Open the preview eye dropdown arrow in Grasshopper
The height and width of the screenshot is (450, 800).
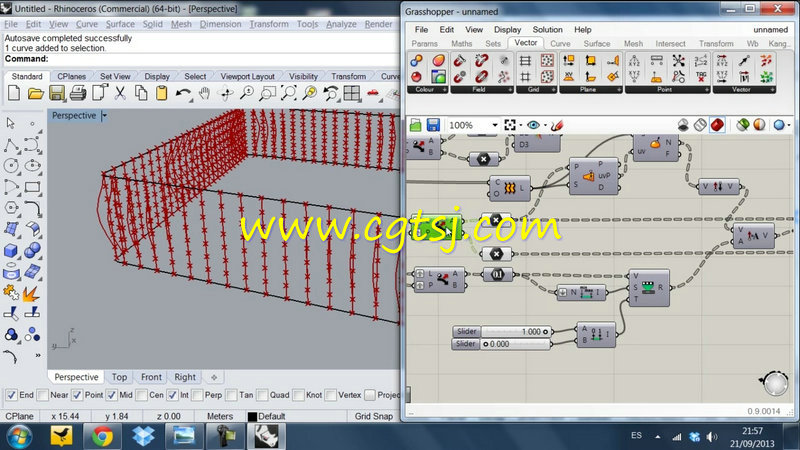pyautogui.click(x=545, y=125)
